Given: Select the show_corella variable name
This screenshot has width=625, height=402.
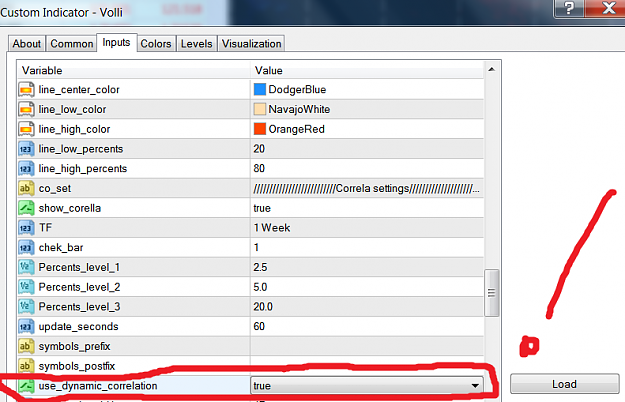Looking at the screenshot, I should pos(70,208).
